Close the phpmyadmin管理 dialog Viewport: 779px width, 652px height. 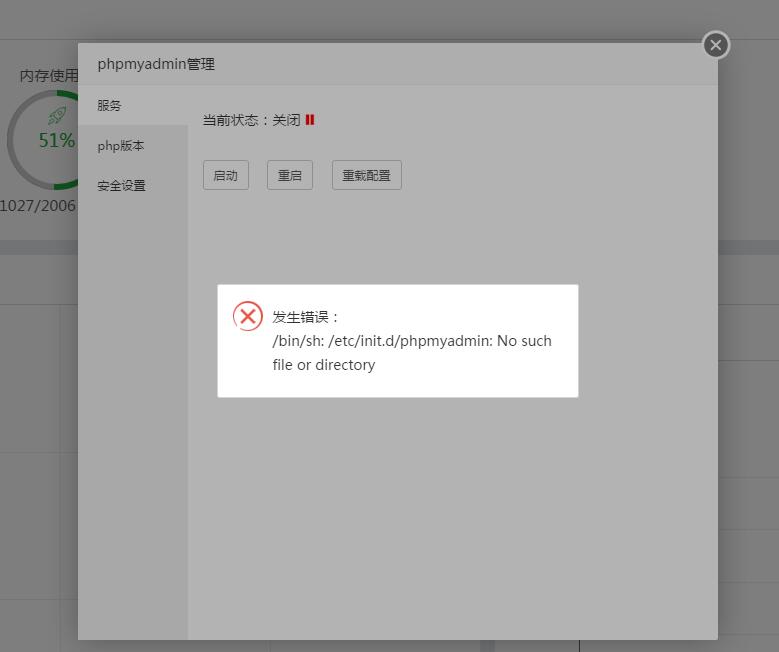coord(715,45)
